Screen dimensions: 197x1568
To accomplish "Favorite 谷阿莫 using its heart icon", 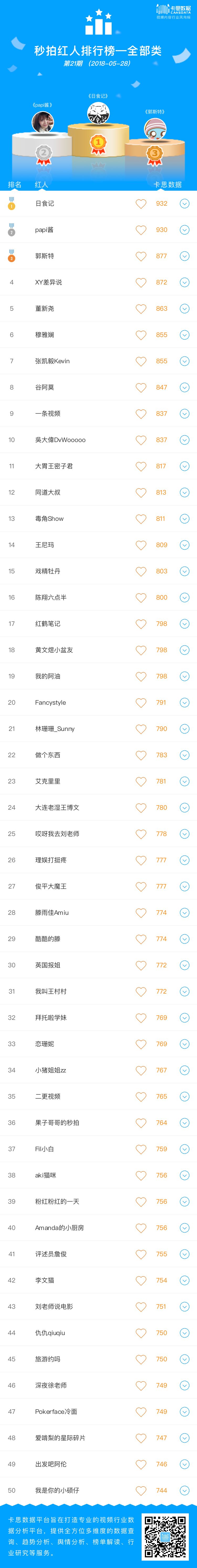I will (x=141, y=387).
